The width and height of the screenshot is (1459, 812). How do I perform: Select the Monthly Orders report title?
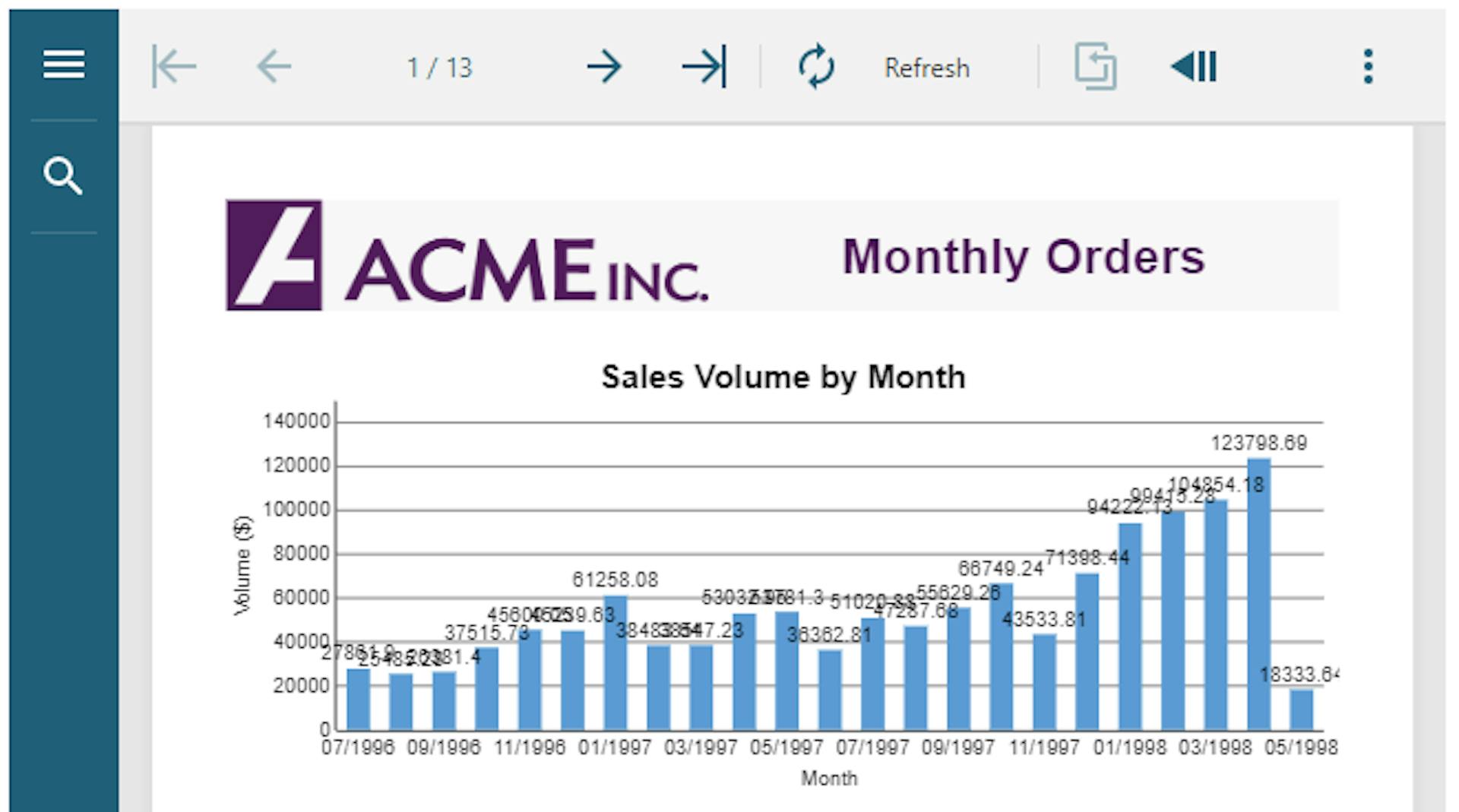coord(1023,257)
